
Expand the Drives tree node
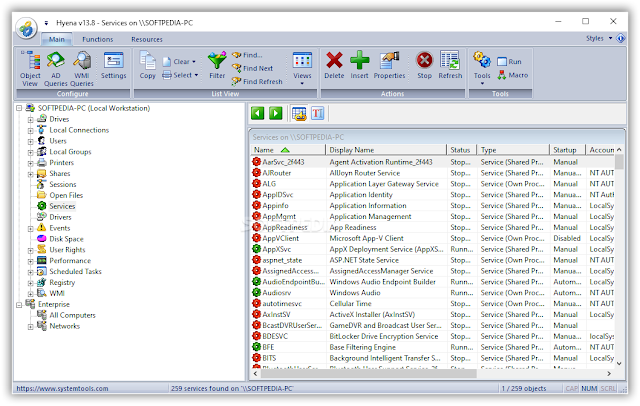[x=31, y=120]
